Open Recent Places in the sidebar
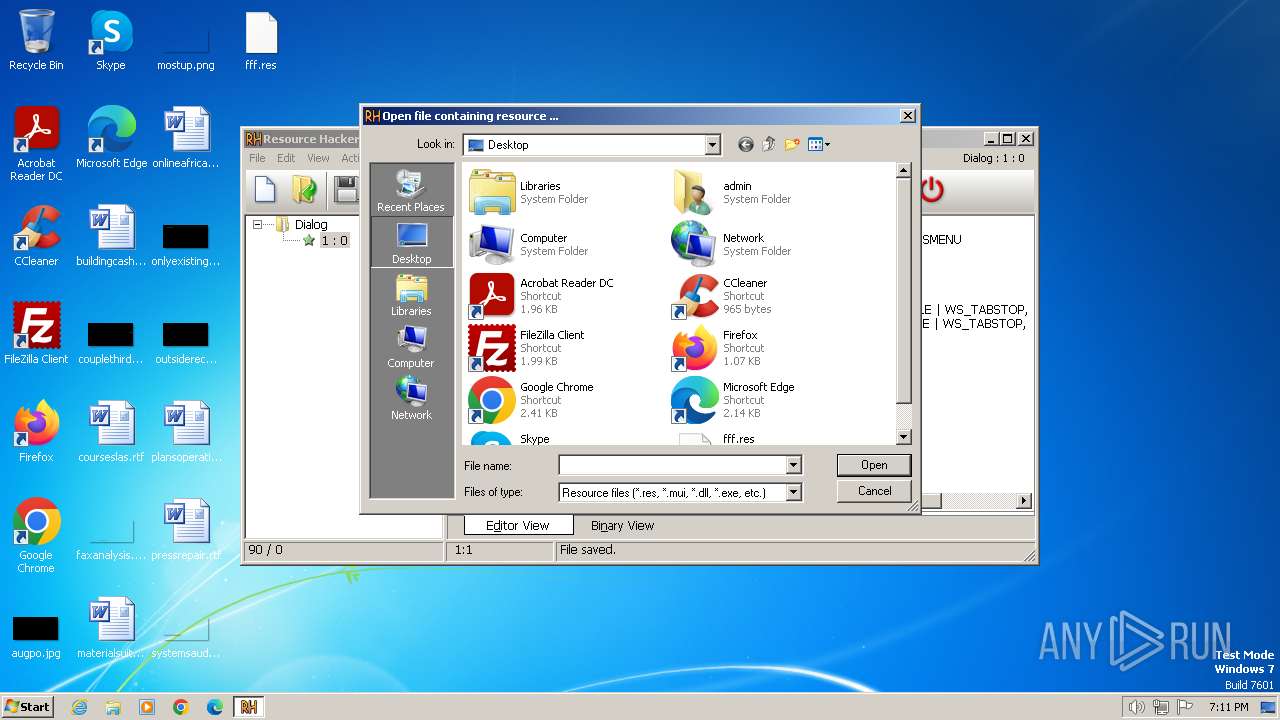 411,190
